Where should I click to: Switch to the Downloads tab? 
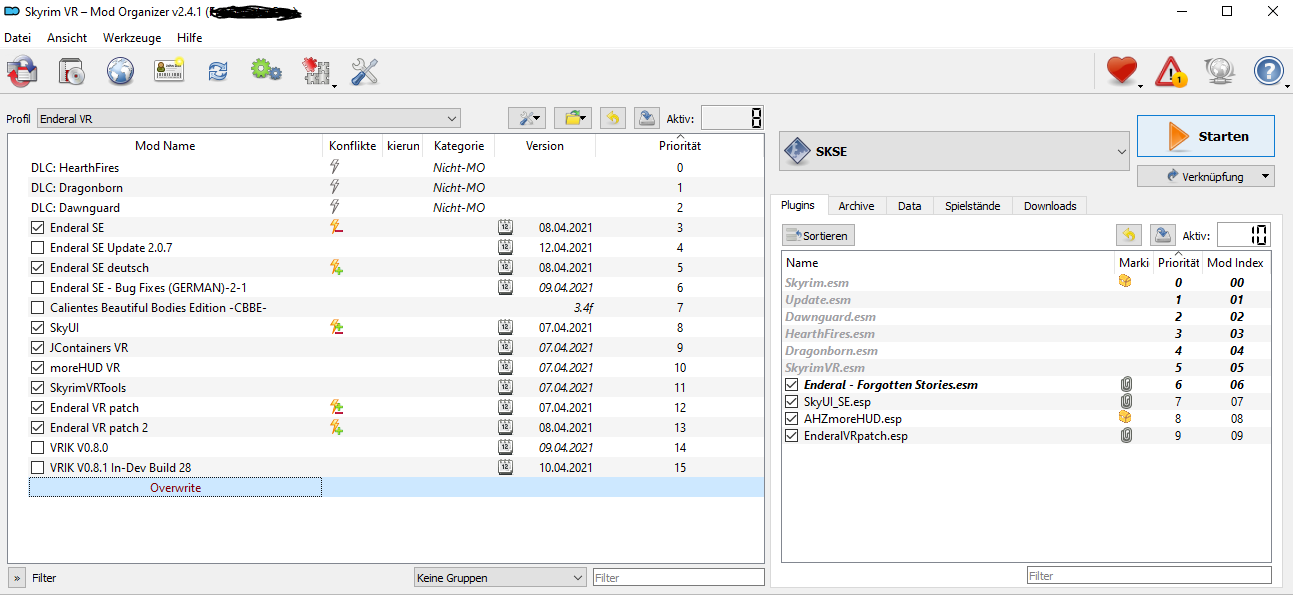click(1049, 206)
